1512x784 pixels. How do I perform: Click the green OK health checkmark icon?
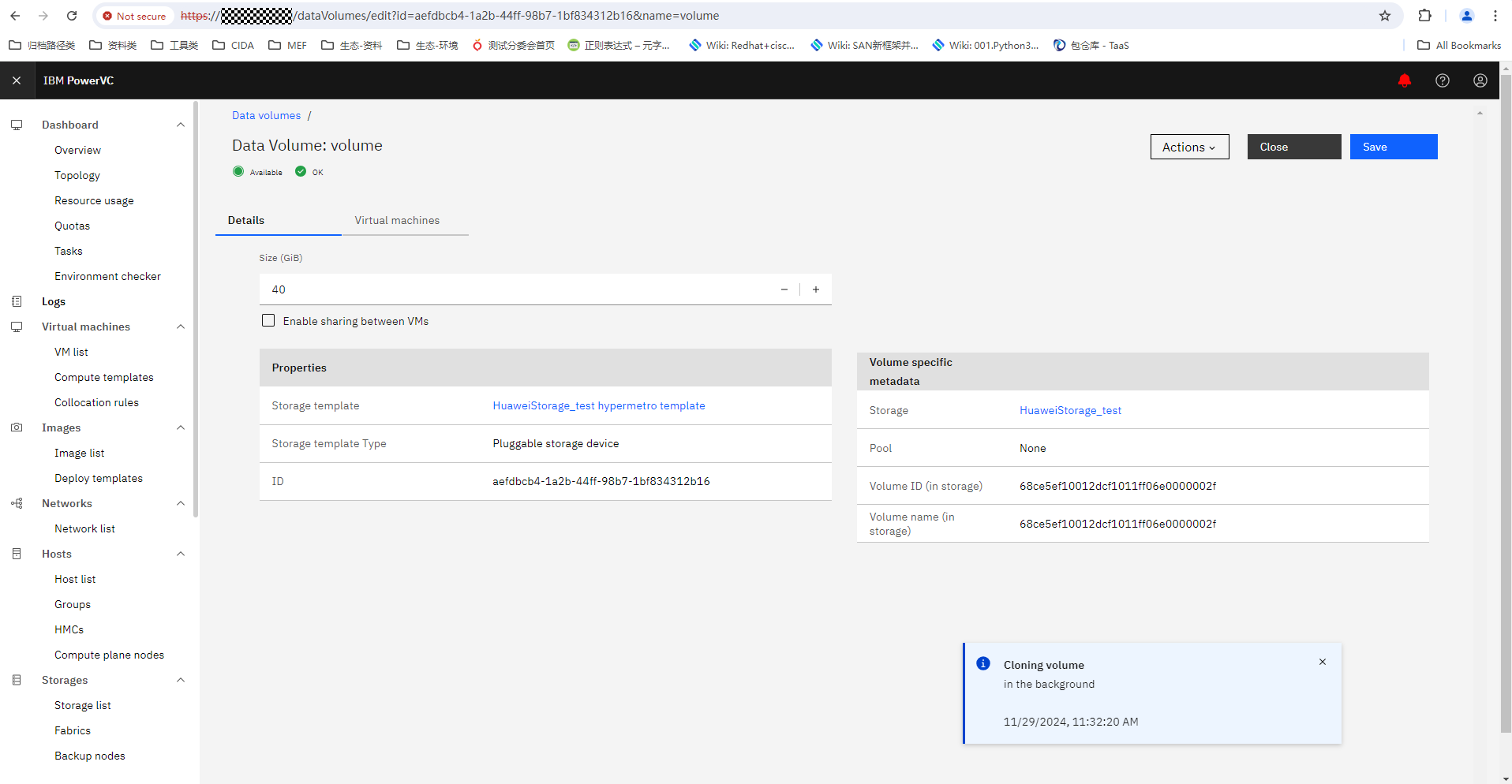(301, 171)
